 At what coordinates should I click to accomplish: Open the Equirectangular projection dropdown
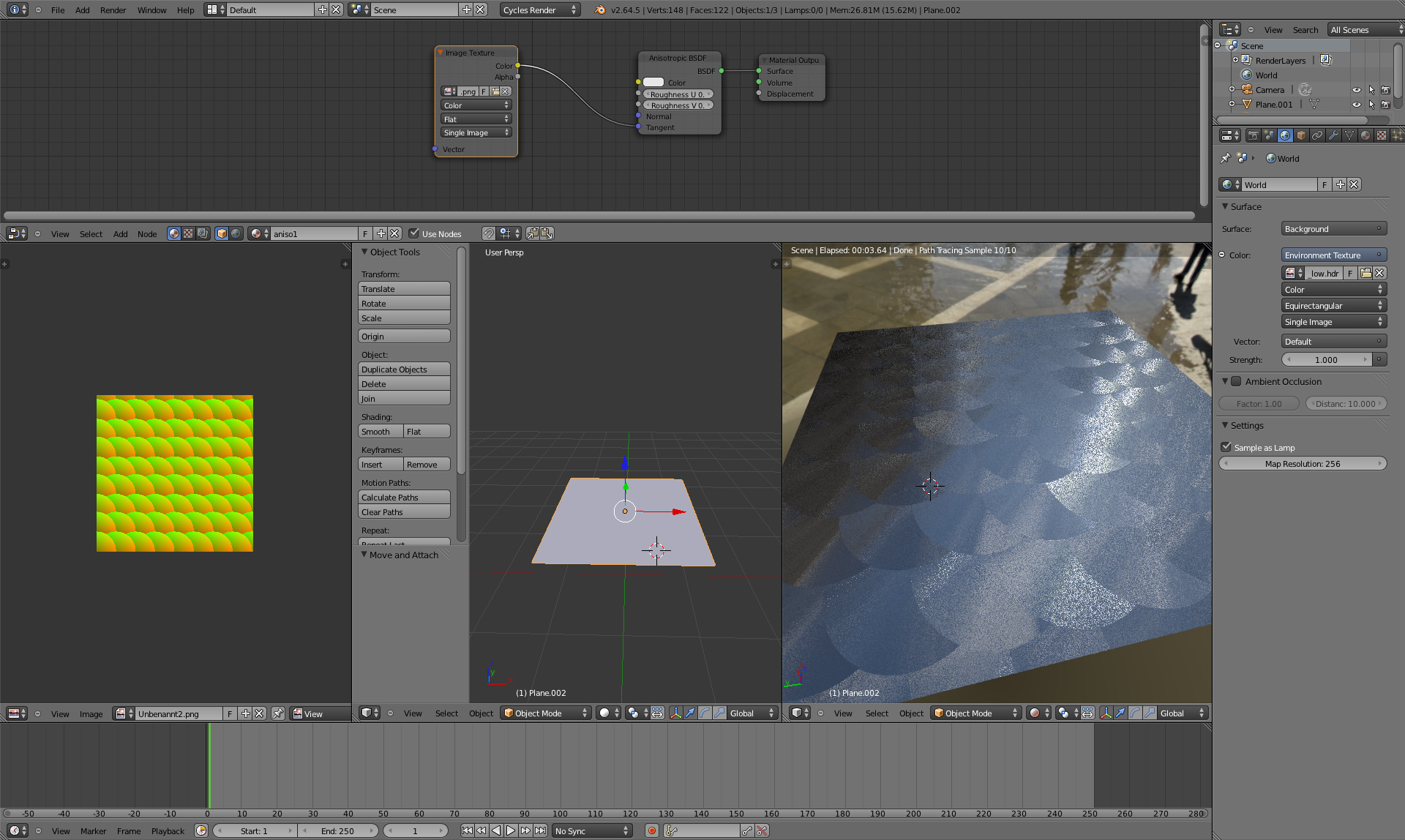(x=1333, y=306)
